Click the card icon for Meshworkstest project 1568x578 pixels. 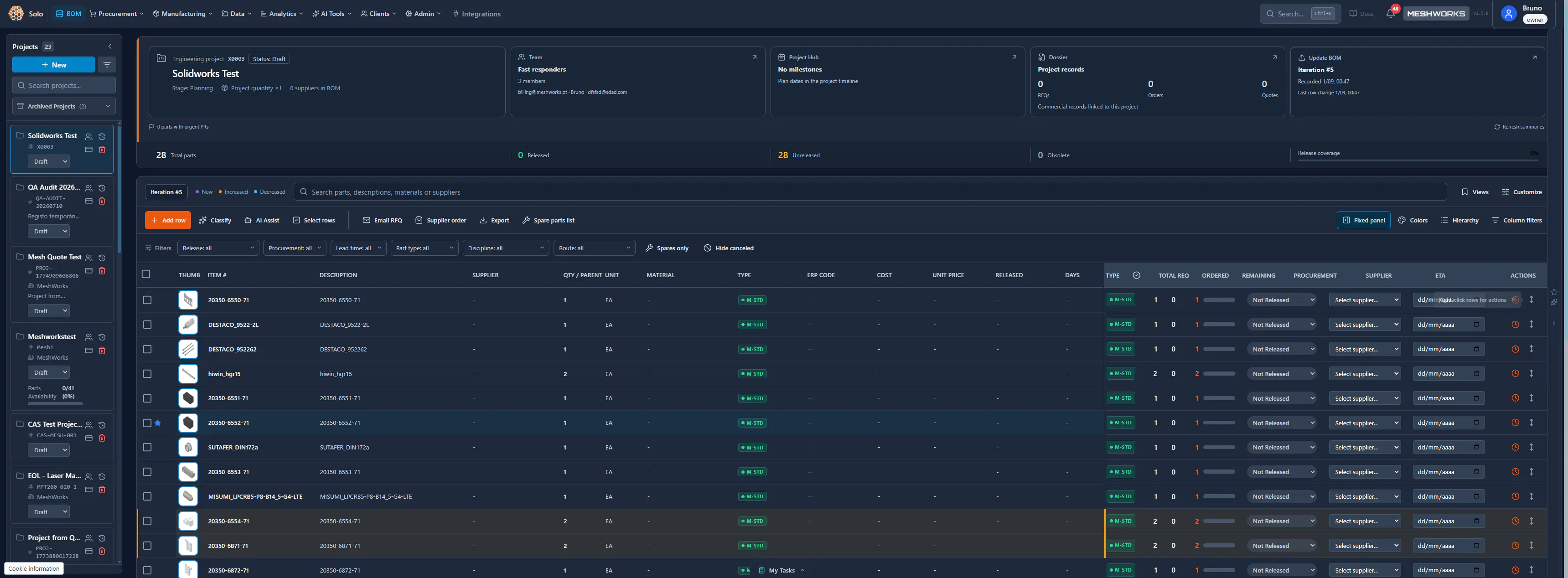tap(89, 351)
